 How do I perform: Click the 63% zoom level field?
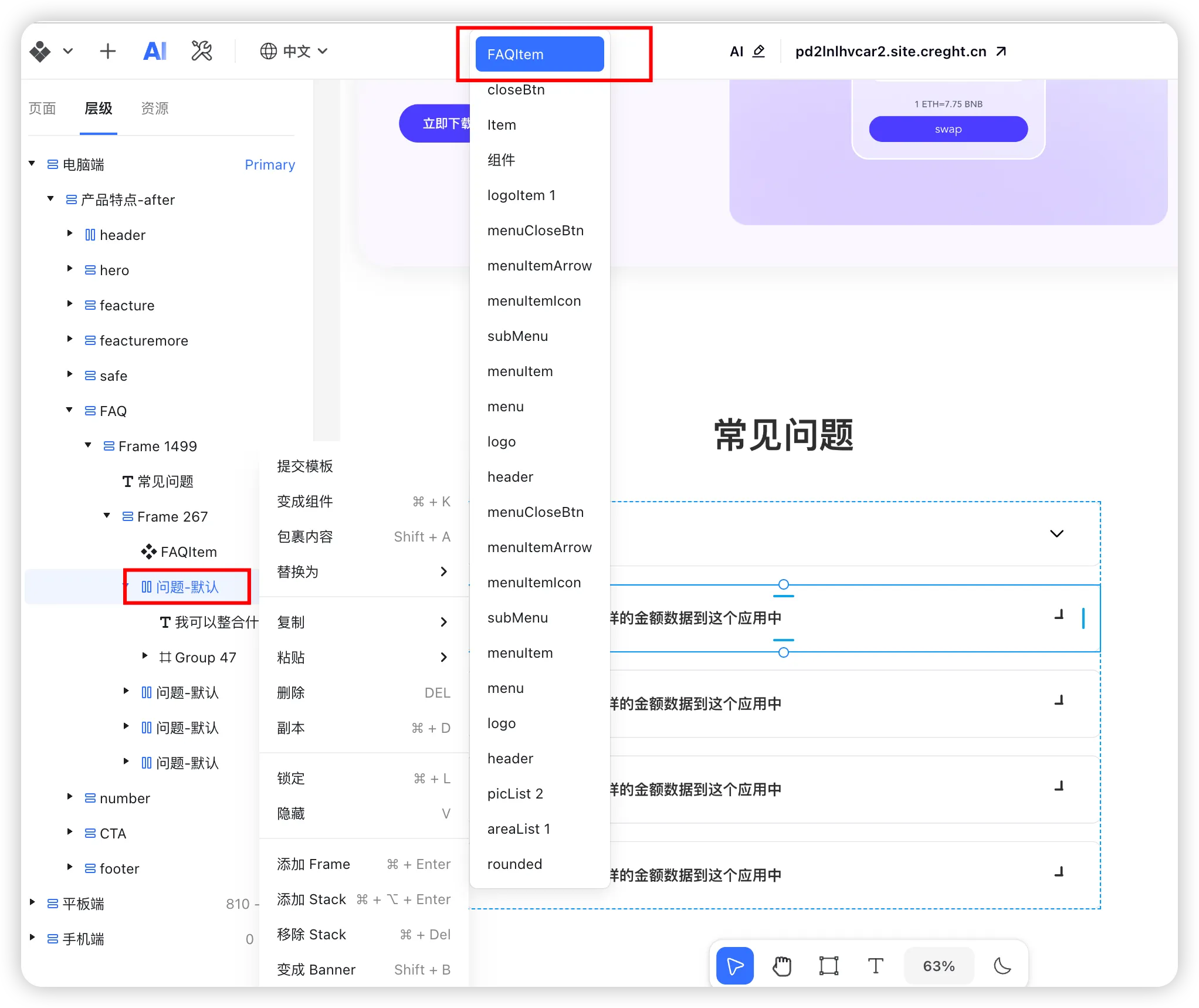tap(939, 966)
